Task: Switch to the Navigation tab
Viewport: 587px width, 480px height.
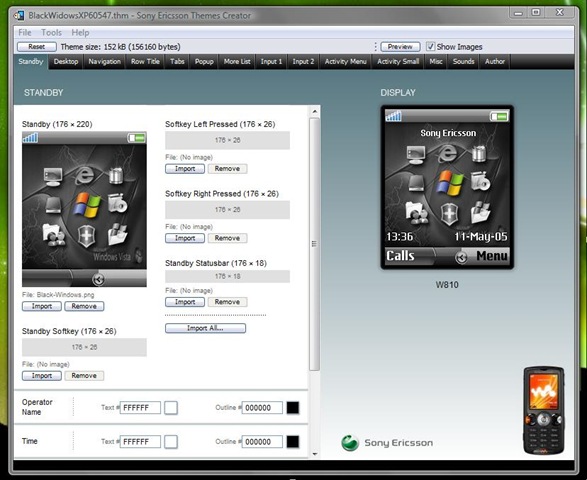Action: pyautogui.click(x=104, y=61)
